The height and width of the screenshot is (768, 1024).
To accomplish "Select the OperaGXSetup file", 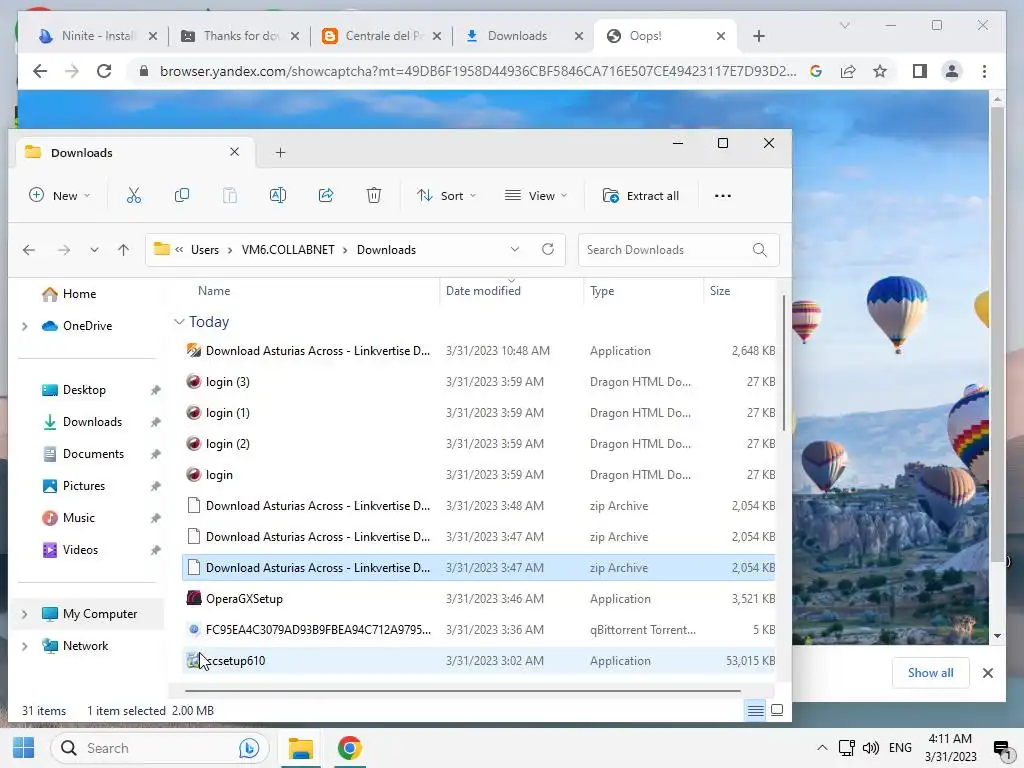I will 479,599.
